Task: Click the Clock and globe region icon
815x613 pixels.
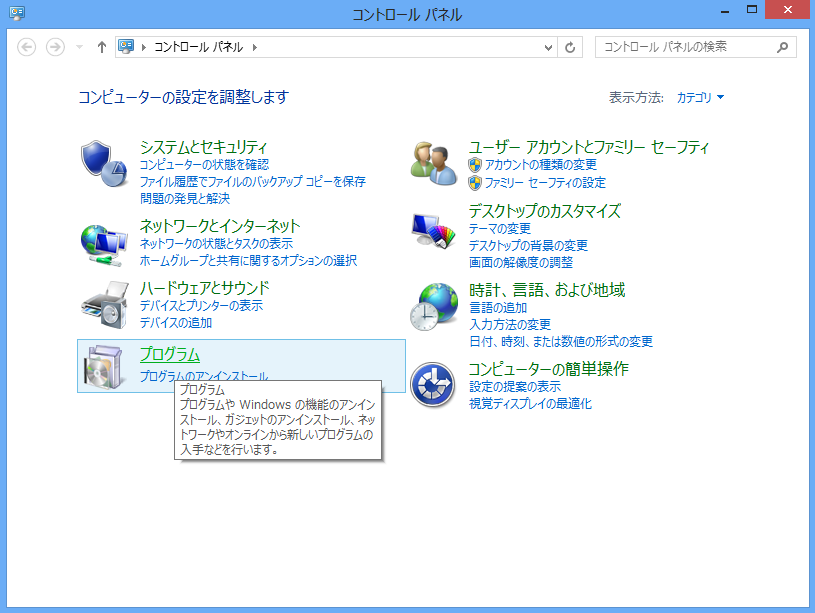Action: click(435, 307)
